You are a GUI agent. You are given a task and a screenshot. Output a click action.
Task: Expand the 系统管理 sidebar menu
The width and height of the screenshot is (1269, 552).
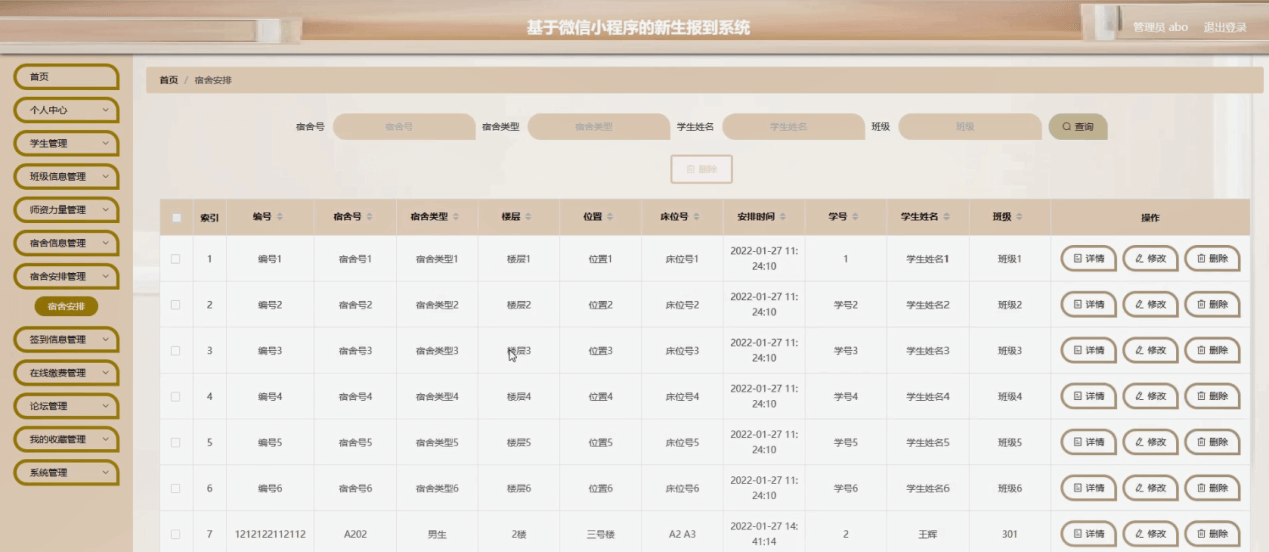coord(66,473)
